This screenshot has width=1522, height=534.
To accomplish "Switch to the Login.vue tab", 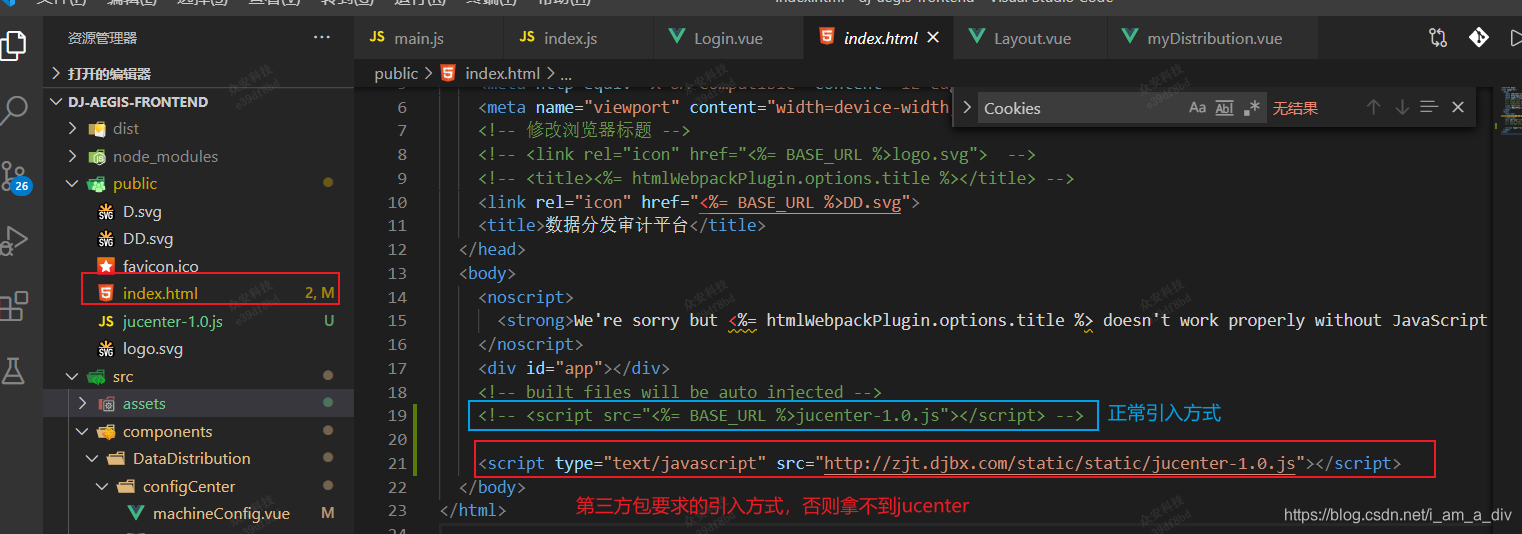I will coord(730,38).
